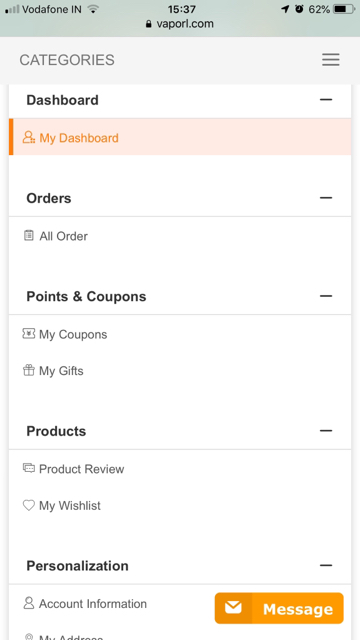Click the My Dashboard user icon
Viewport: 360px width, 640px height.
point(29,137)
